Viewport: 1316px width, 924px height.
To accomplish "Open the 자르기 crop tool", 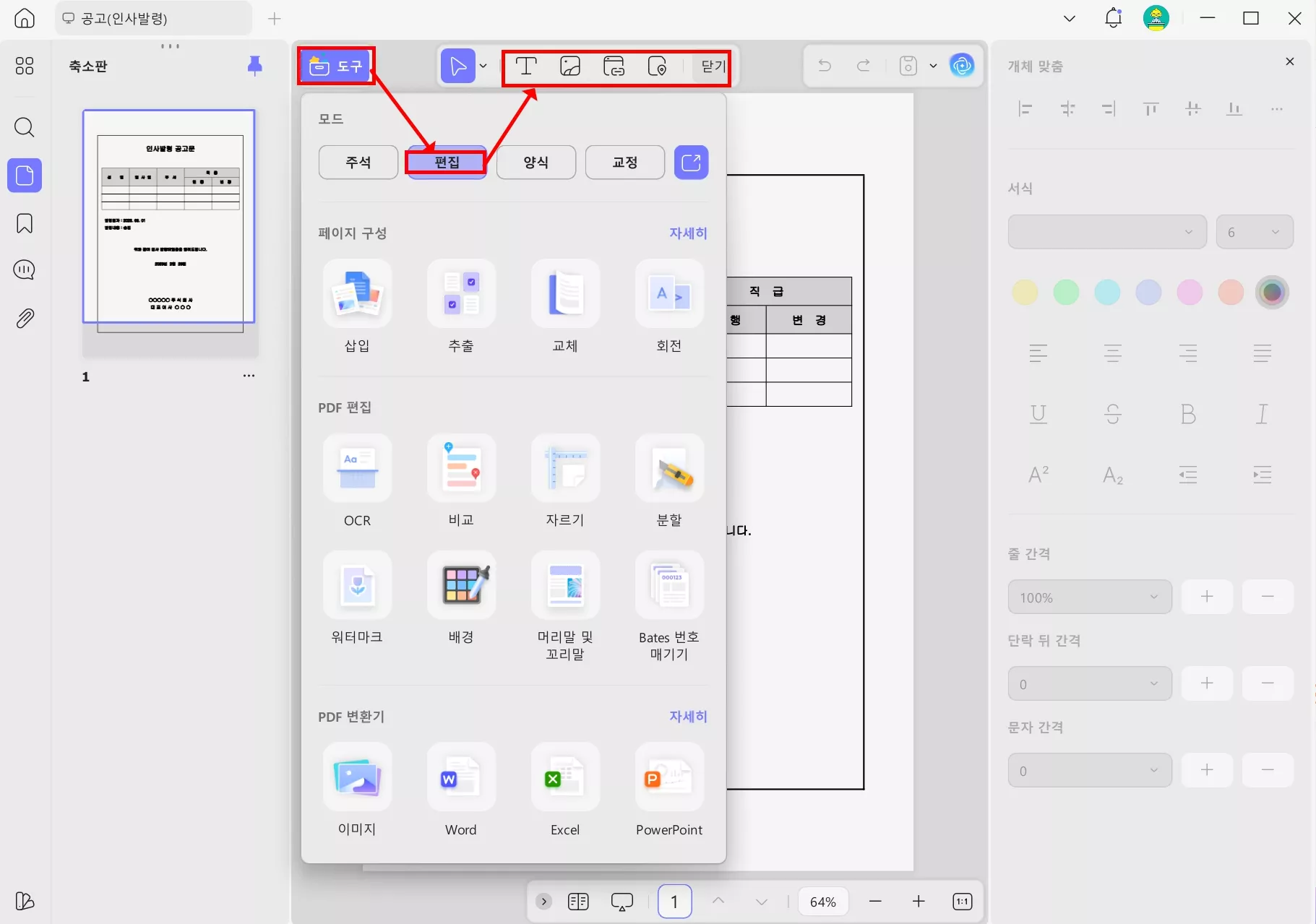I will click(565, 481).
